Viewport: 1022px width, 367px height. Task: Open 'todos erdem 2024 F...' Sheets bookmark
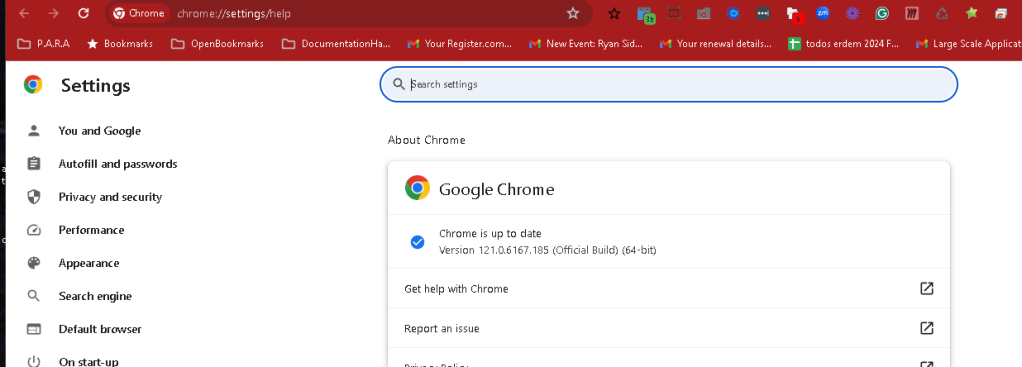click(x=844, y=44)
